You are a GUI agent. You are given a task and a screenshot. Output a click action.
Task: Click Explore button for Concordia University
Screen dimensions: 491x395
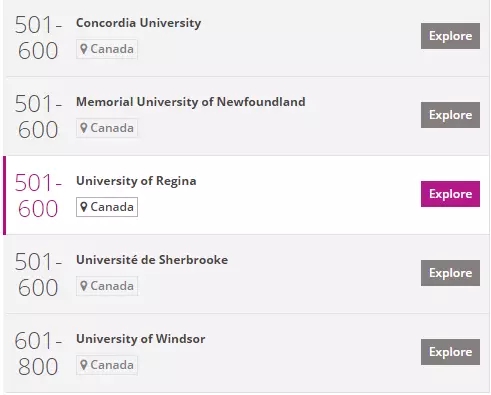click(x=450, y=36)
